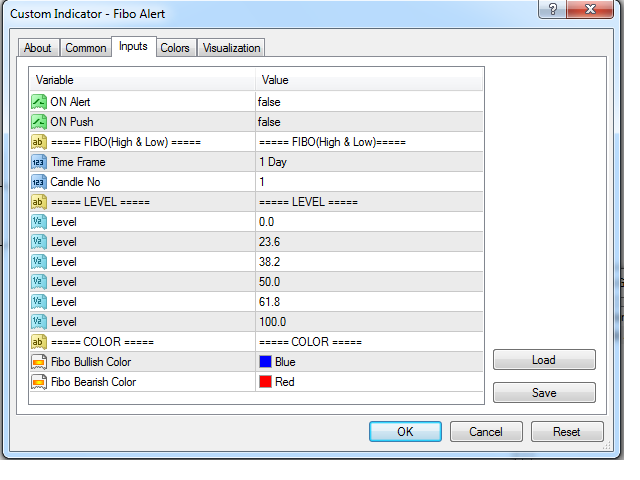Click the COLOR separator string icon
640x480 pixels.
(x=39, y=342)
